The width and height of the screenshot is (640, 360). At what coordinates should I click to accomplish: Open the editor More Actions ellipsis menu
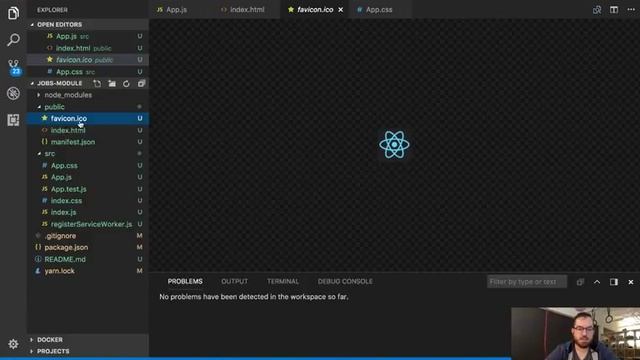[631, 10]
